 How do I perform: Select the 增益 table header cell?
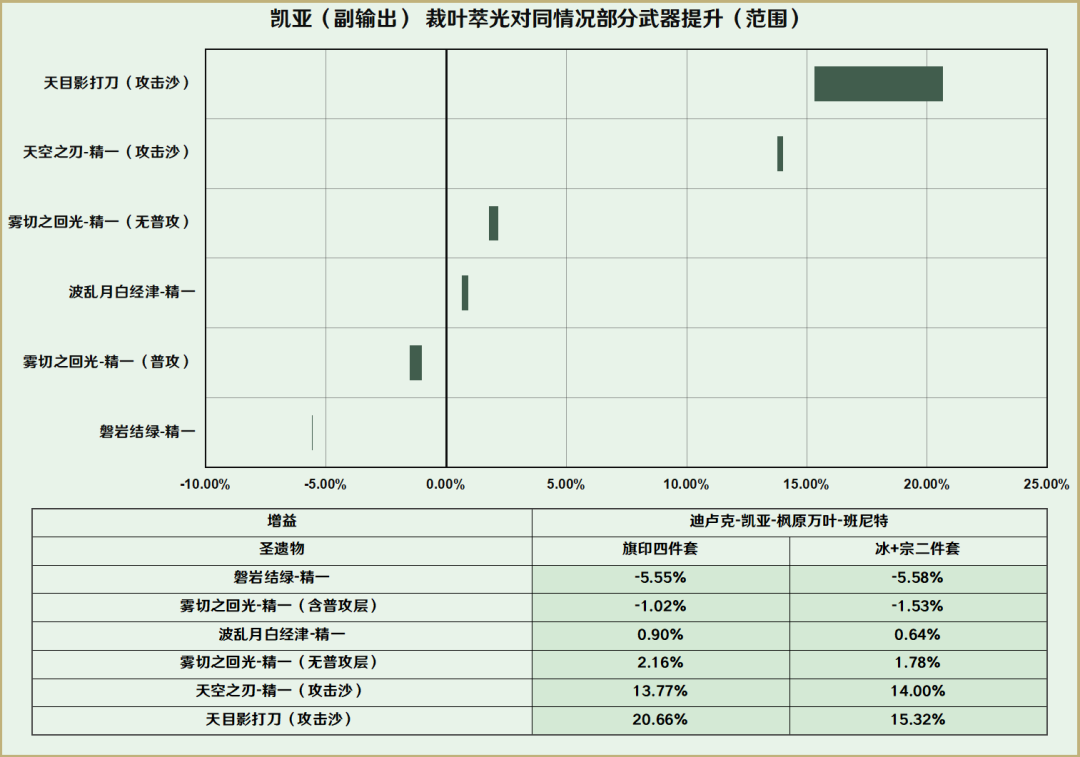click(x=282, y=522)
